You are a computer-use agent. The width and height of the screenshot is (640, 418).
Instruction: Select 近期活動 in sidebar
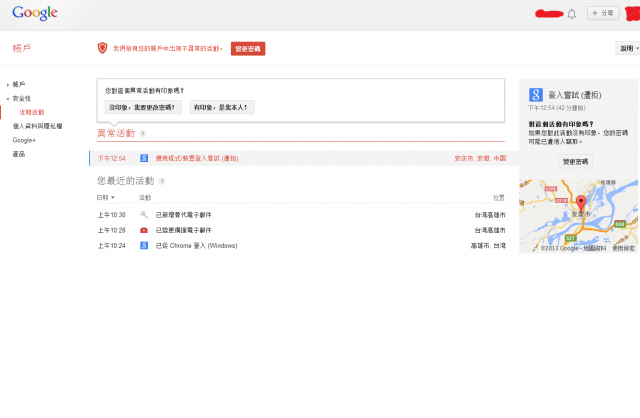click(x=32, y=112)
